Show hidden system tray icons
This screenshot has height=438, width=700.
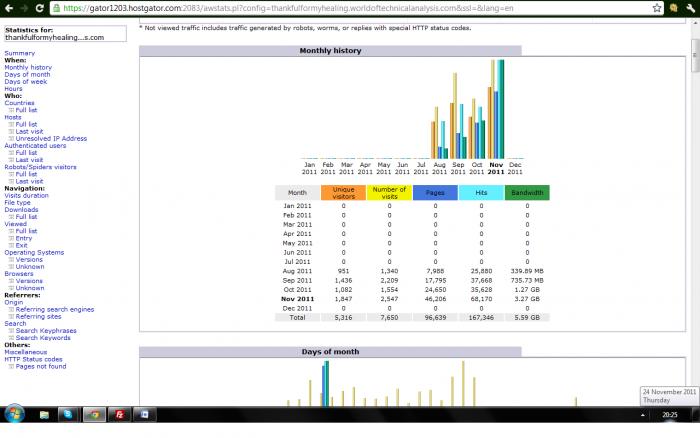pyautogui.click(x=643, y=415)
